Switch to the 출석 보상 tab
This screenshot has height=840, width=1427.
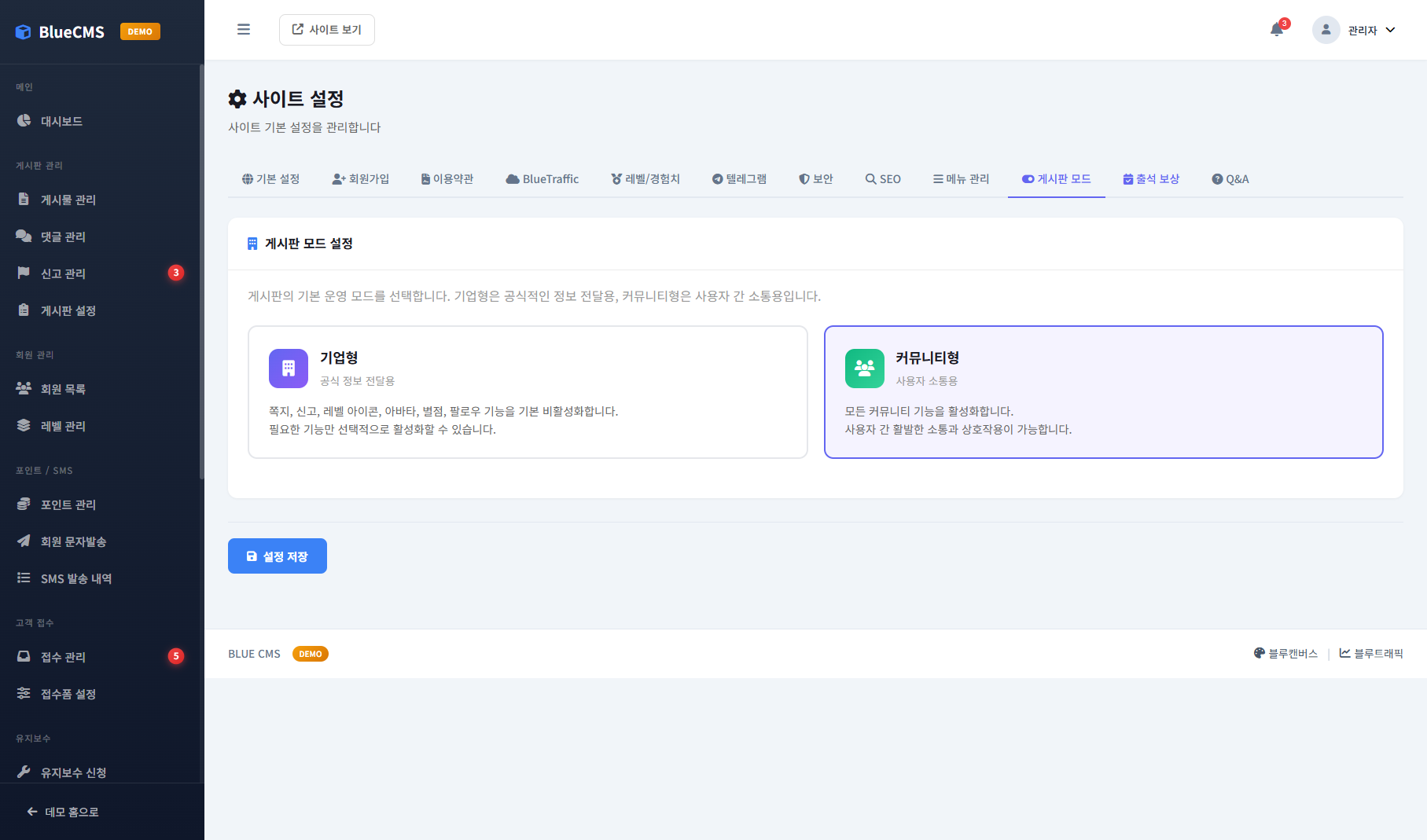pyautogui.click(x=1151, y=178)
